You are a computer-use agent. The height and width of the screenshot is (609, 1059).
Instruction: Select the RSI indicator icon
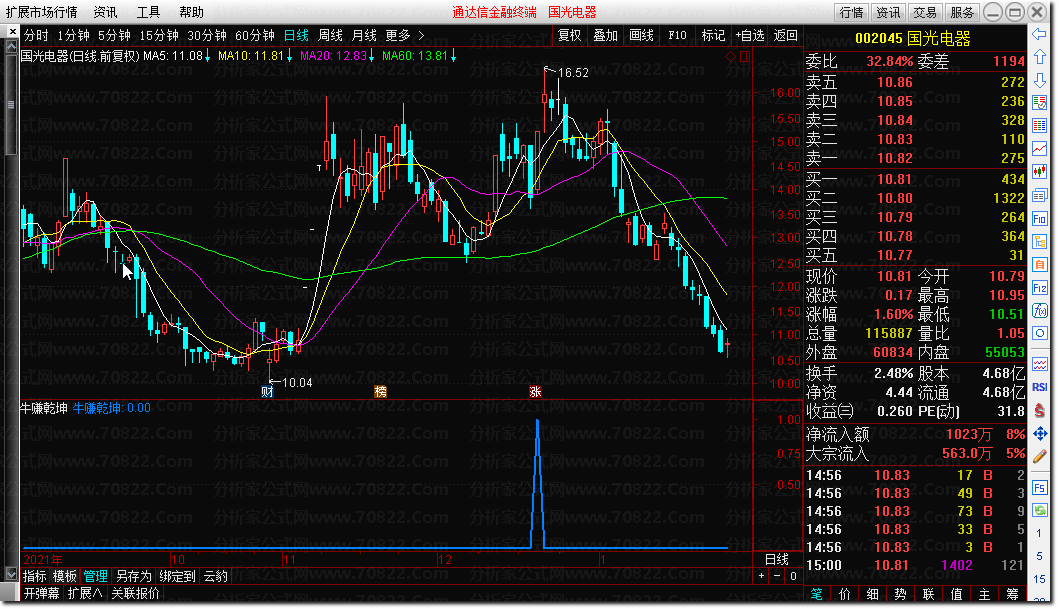point(1039,388)
